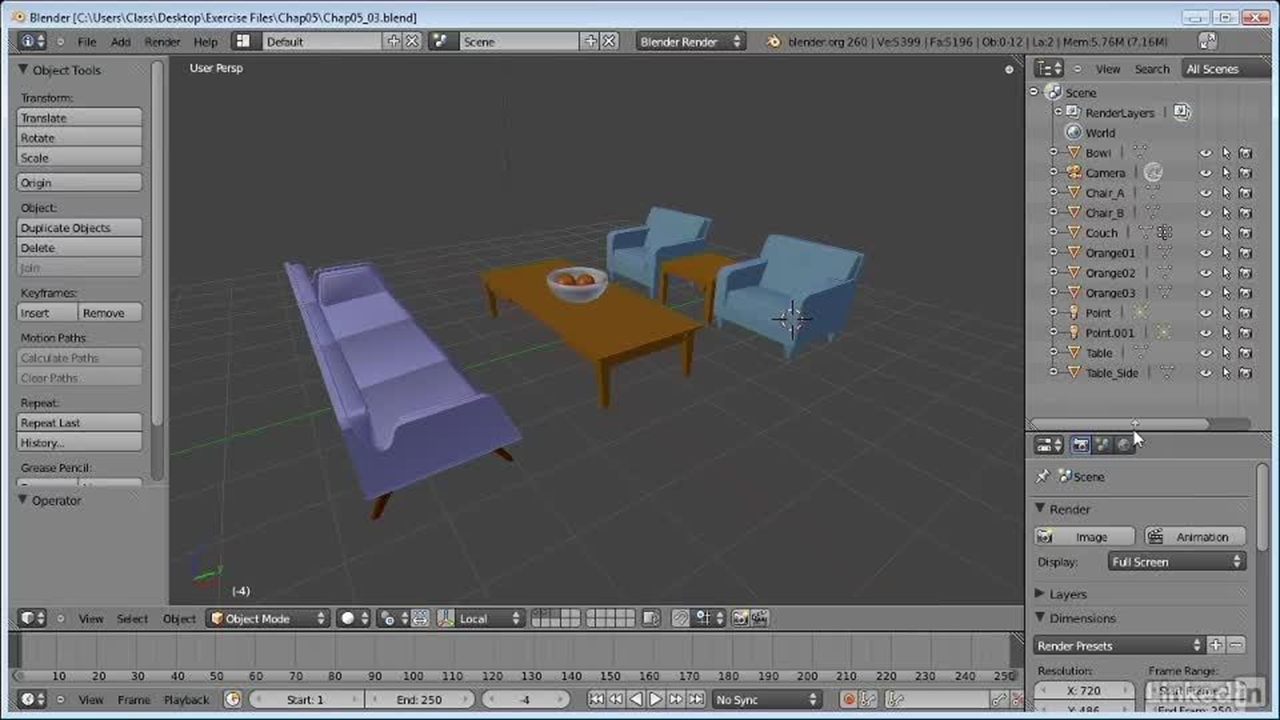
Task: Open the File menu
Action: click(87, 42)
